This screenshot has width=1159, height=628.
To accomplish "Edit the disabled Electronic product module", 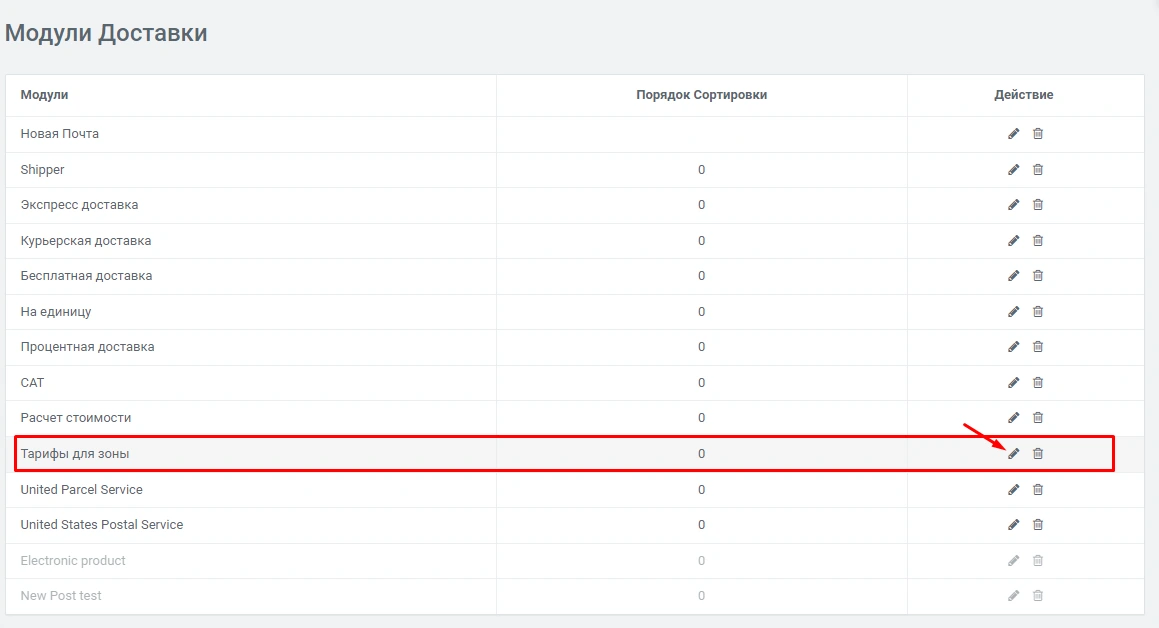I will (1013, 561).
